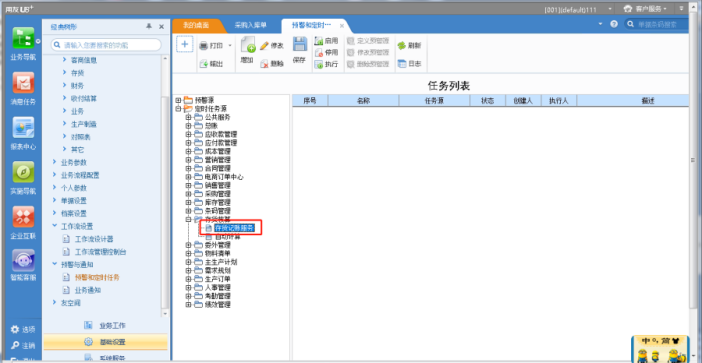Select the 委外管理 tree folder
The width and height of the screenshot is (702, 363).
[x=218, y=245]
